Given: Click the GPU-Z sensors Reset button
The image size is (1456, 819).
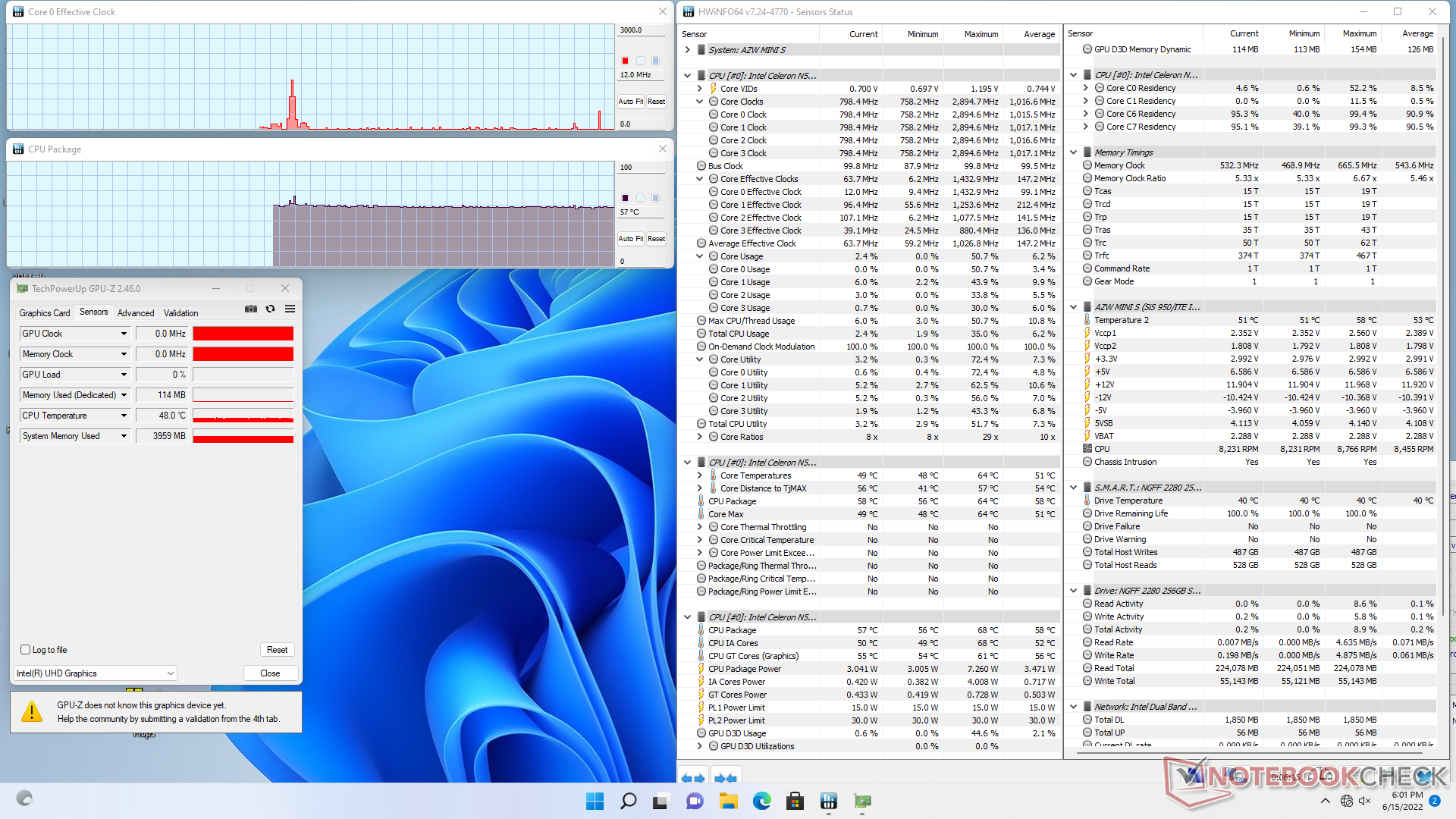Looking at the screenshot, I should (x=277, y=650).
